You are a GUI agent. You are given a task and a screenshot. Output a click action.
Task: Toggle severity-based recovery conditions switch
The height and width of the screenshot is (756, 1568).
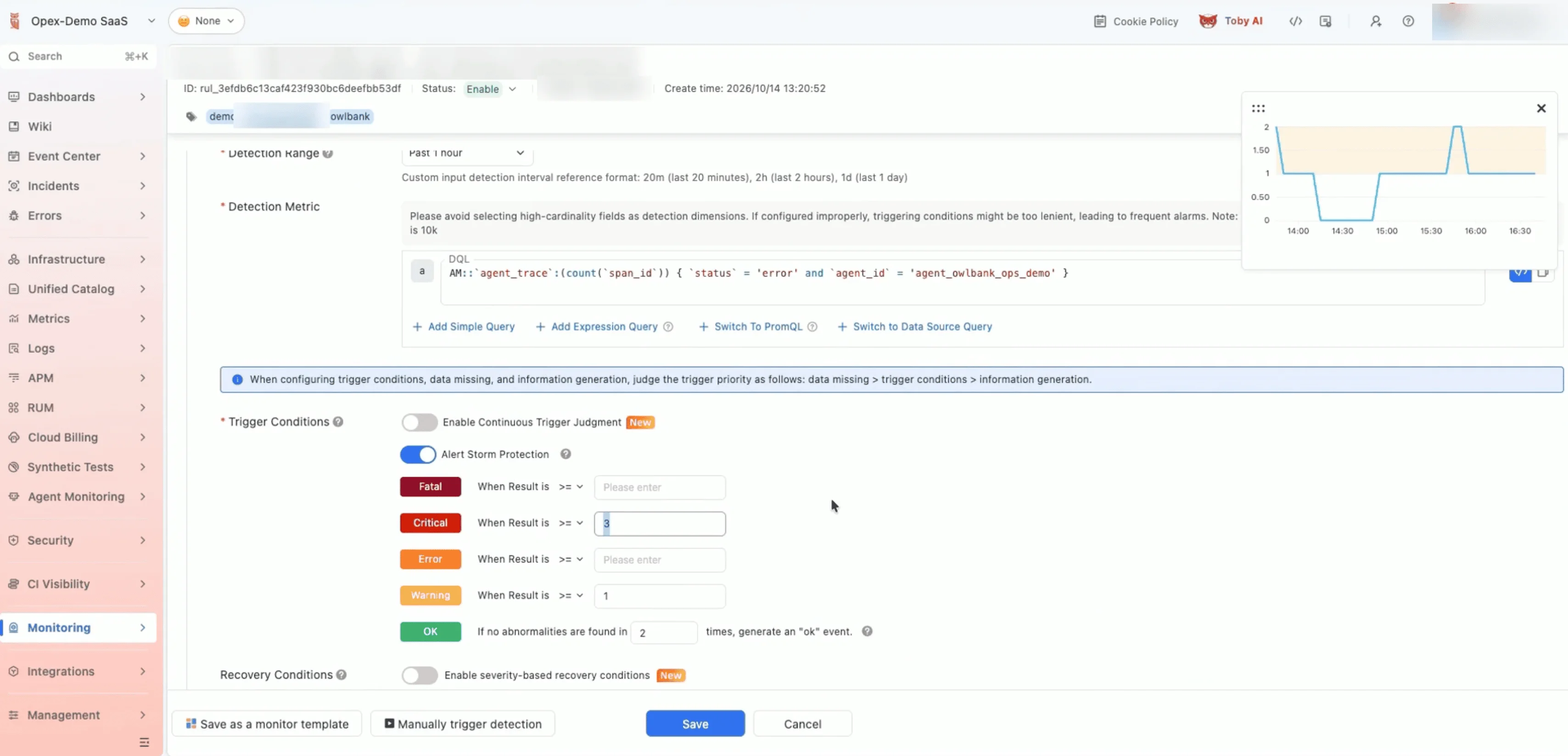point(419,675)
